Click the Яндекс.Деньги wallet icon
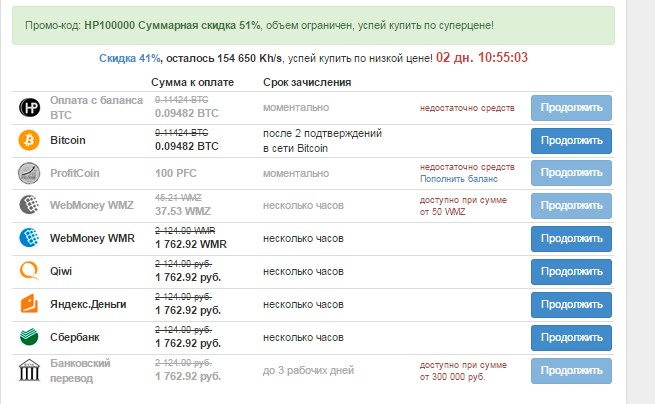The height and width of the screenshot is (404, 655). click(x=29, y=304)
